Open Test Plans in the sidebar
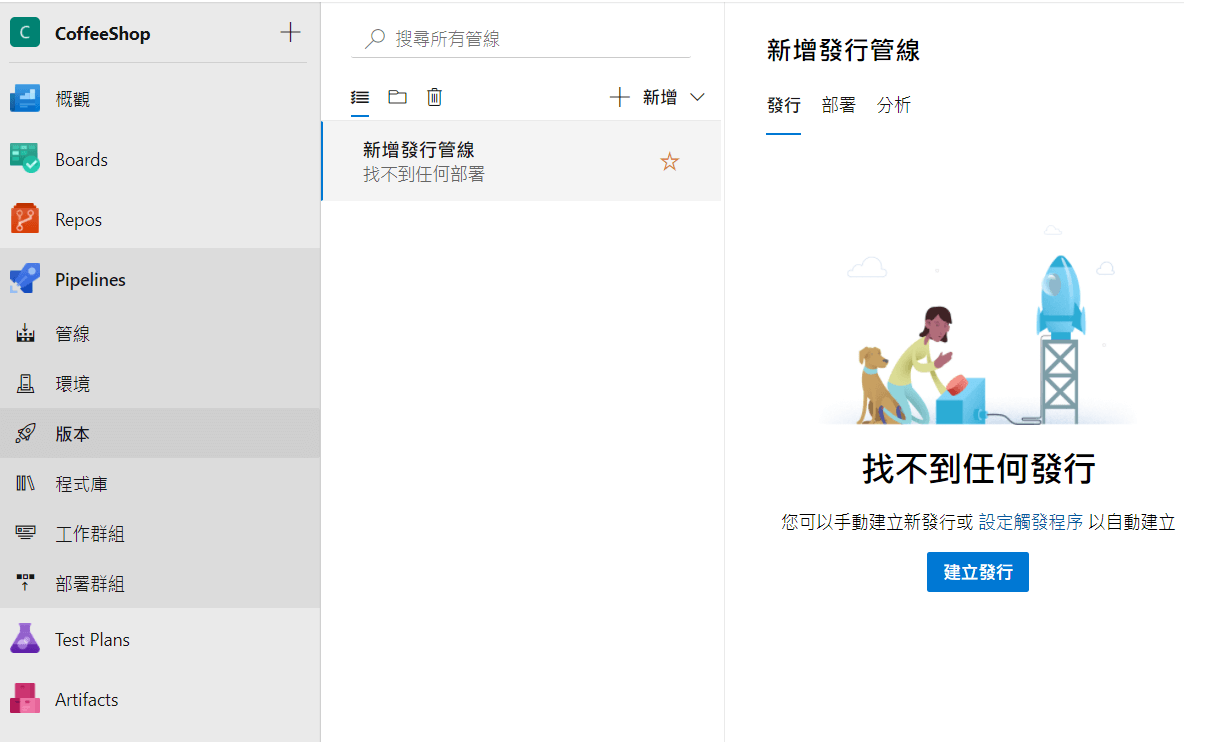 tap(92, 640)
